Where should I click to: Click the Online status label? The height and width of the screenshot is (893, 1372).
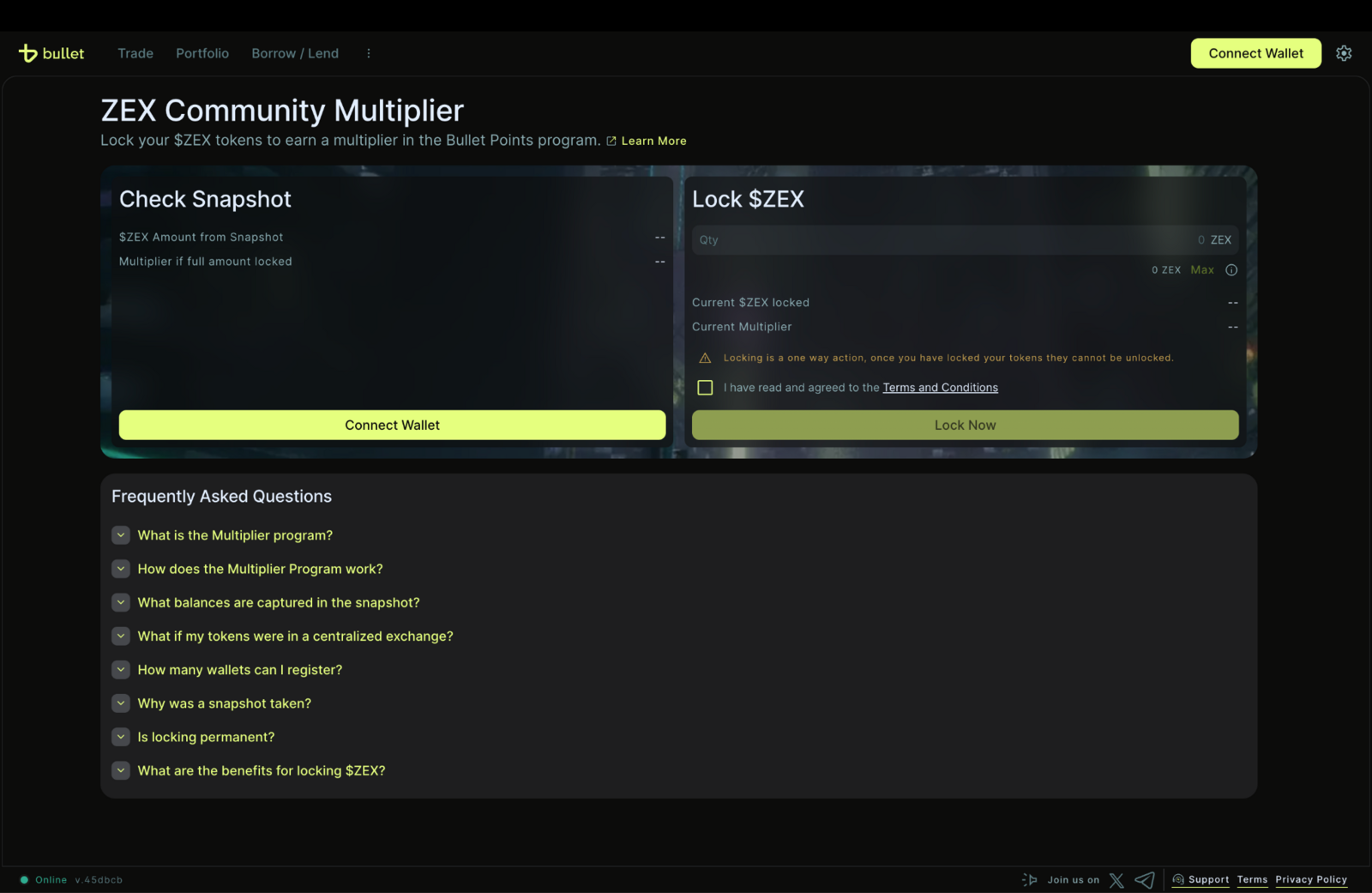coord(51,880)
